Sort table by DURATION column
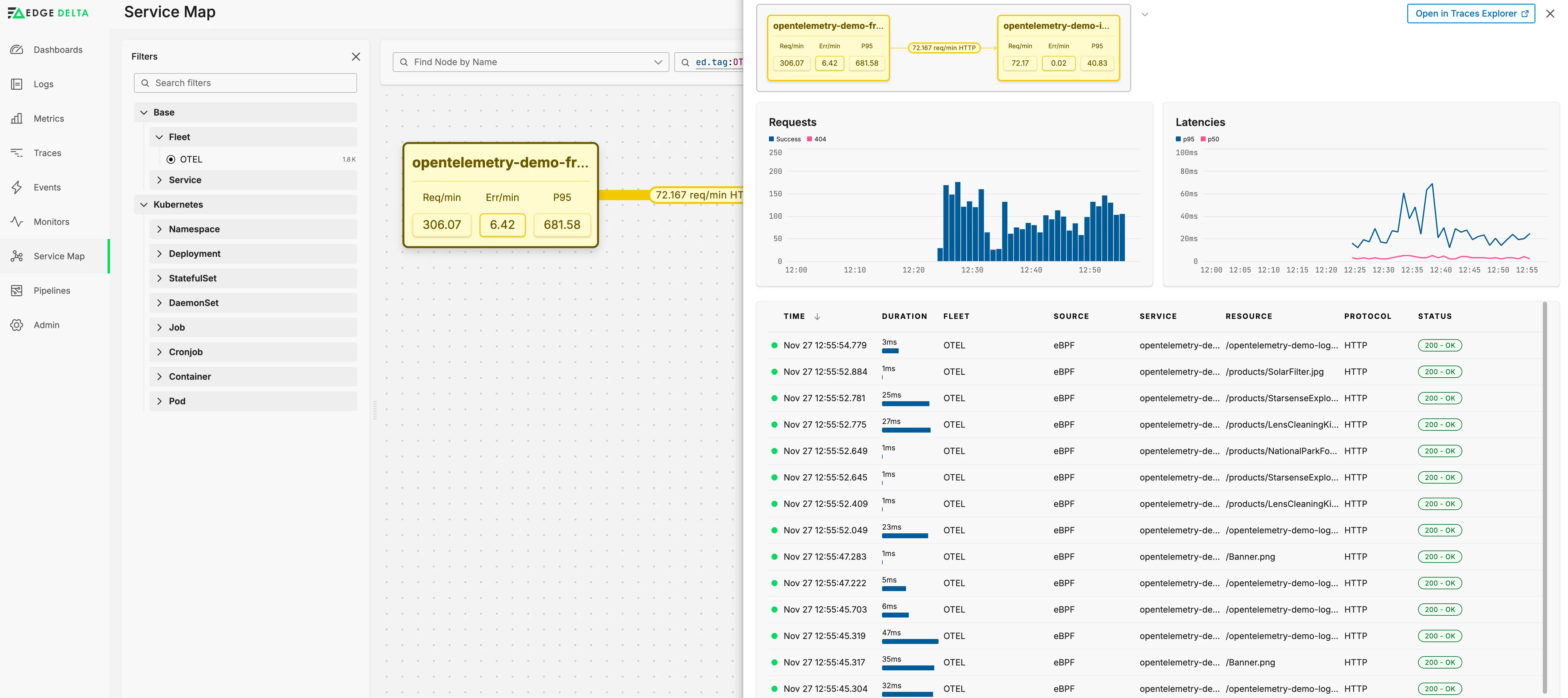Viewport: 1568px width, 698px height. coord(904,316)
